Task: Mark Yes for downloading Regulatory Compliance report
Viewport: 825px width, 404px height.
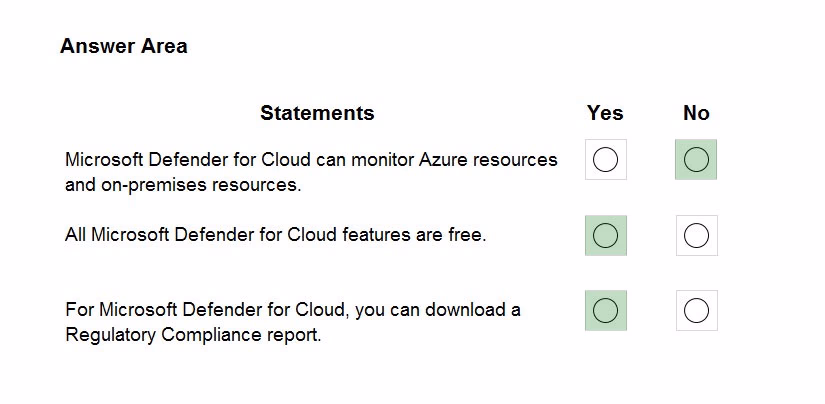Action: [606, 310]
